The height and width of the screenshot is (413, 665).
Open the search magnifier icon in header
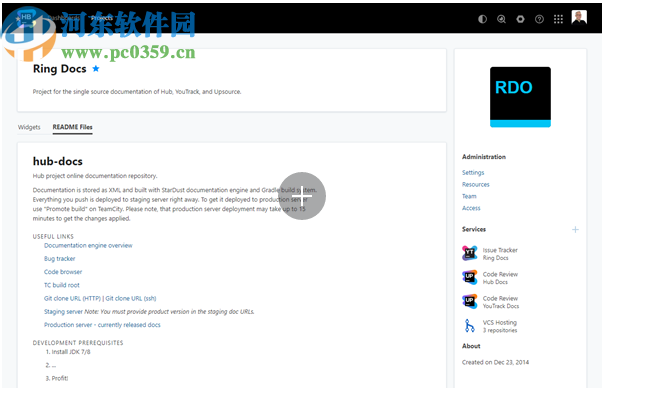[501, 19]
